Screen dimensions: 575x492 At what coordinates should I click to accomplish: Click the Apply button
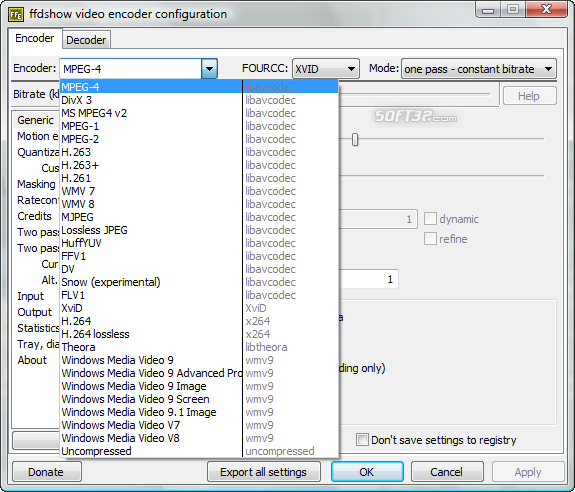(x=527, y=472)
